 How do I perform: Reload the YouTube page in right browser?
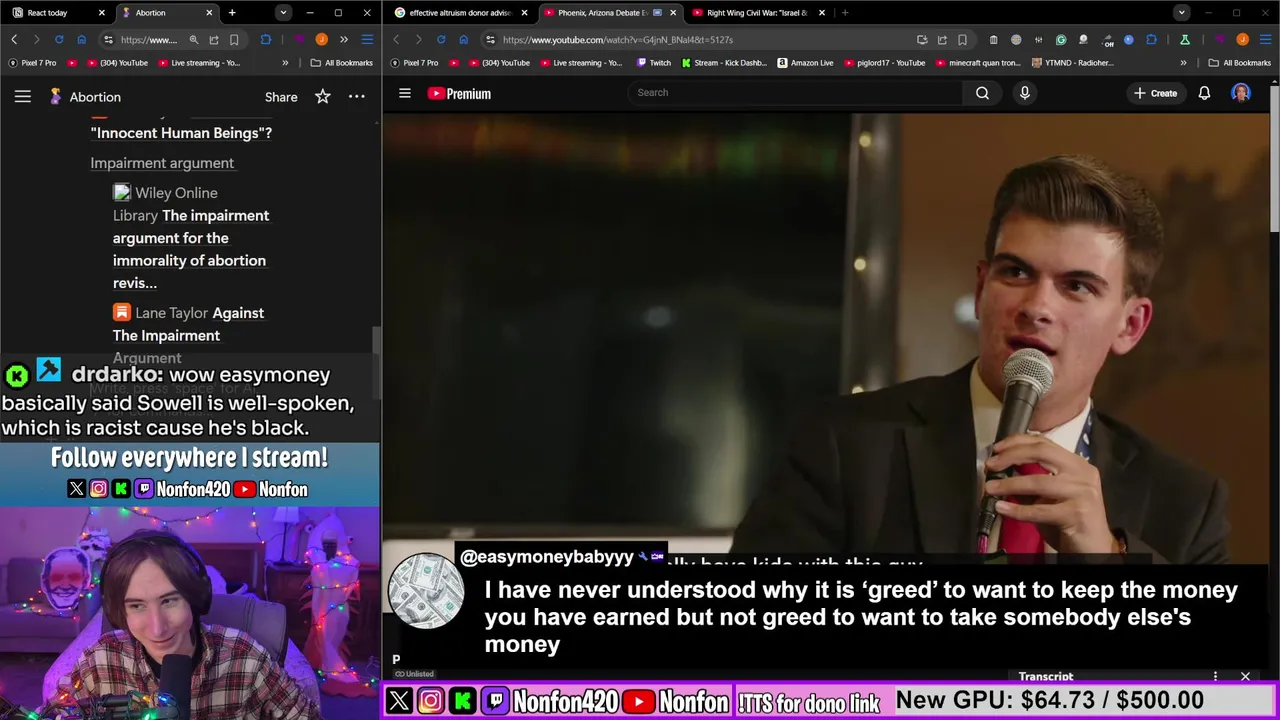[441, 40]
